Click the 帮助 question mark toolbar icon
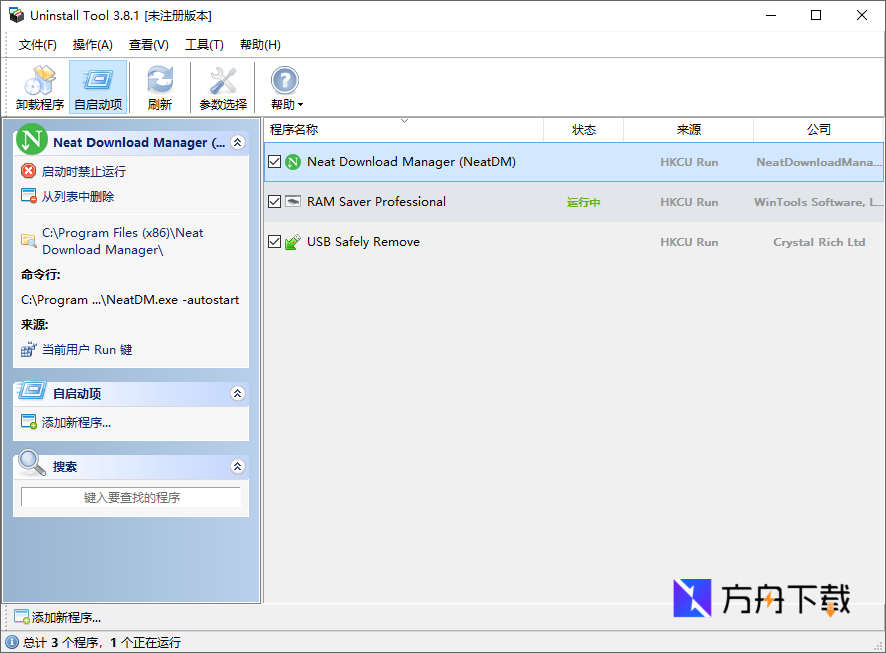 pyautogui.click(x=284, y=80)
